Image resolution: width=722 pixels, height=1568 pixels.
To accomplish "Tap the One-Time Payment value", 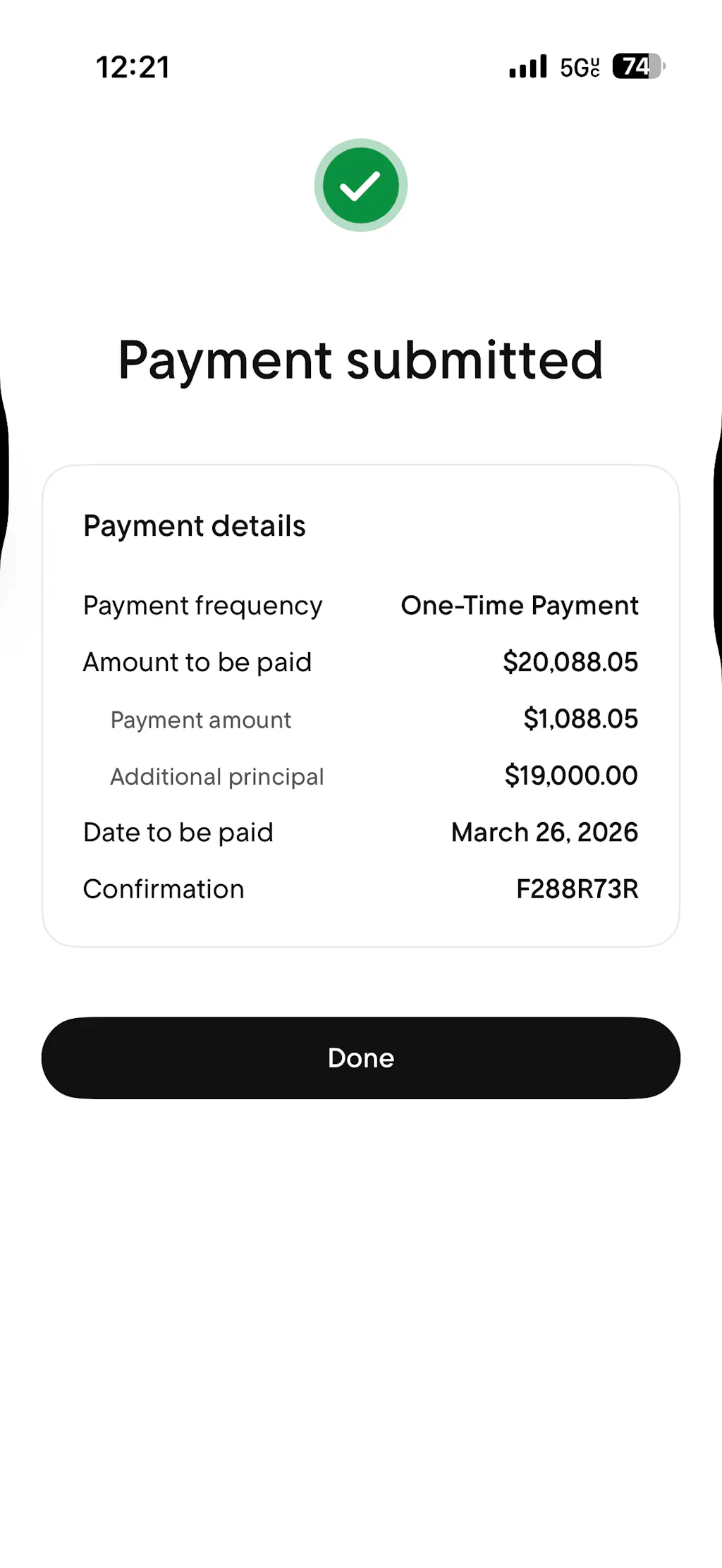I will (x=520, y=606).
